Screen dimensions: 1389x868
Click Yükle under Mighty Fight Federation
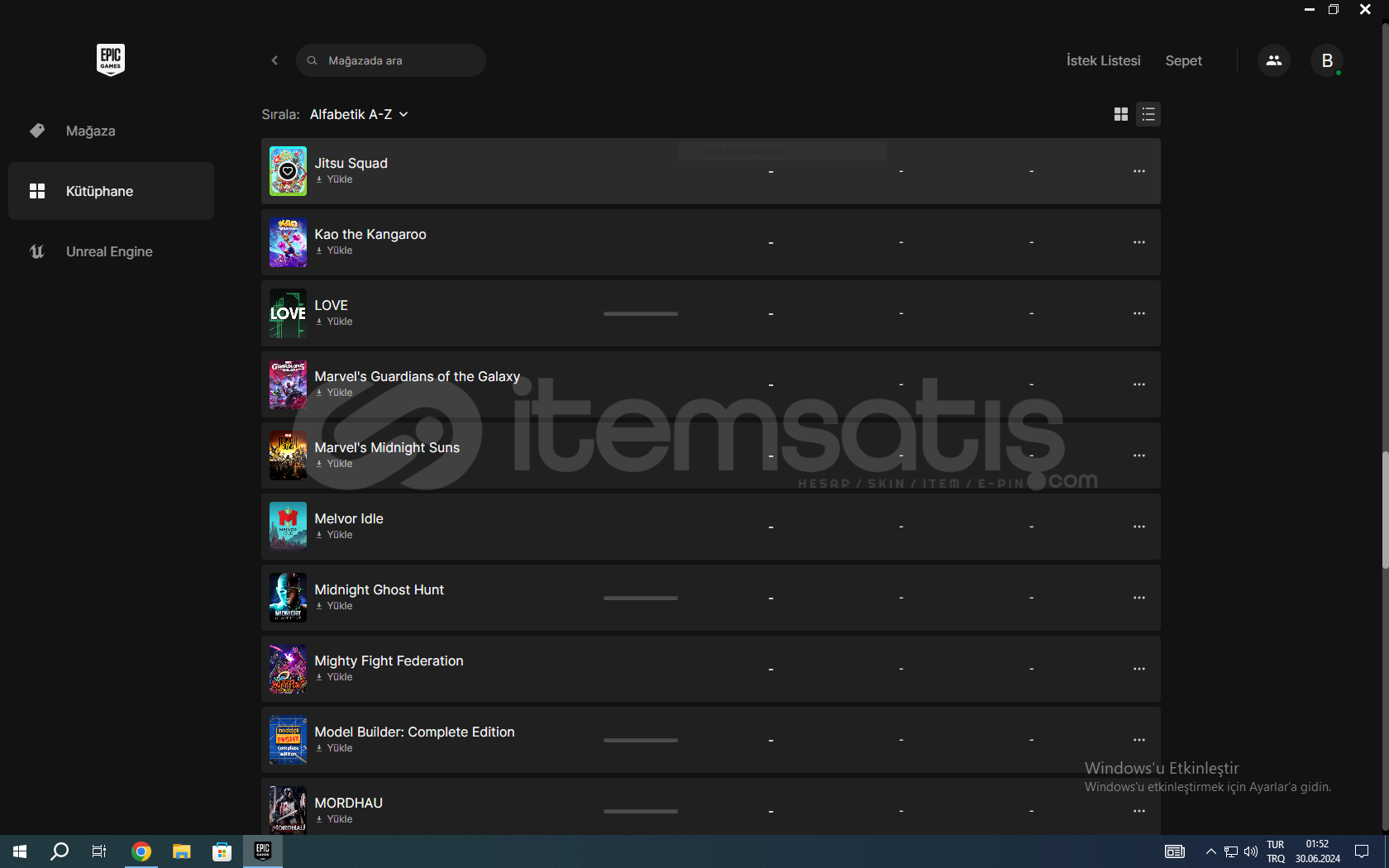coord(334,677)
